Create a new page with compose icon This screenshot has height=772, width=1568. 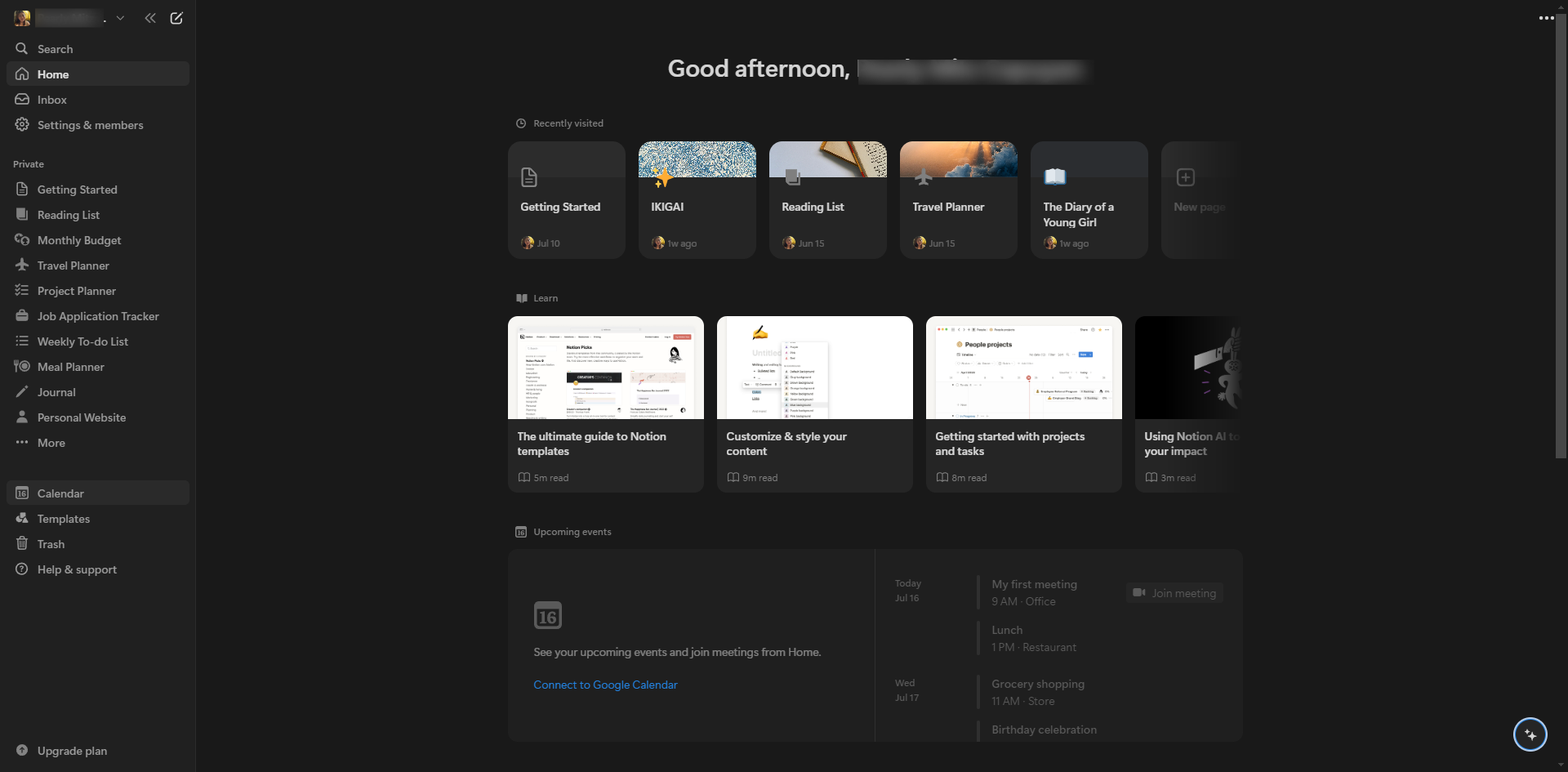[x=176, y=18]
